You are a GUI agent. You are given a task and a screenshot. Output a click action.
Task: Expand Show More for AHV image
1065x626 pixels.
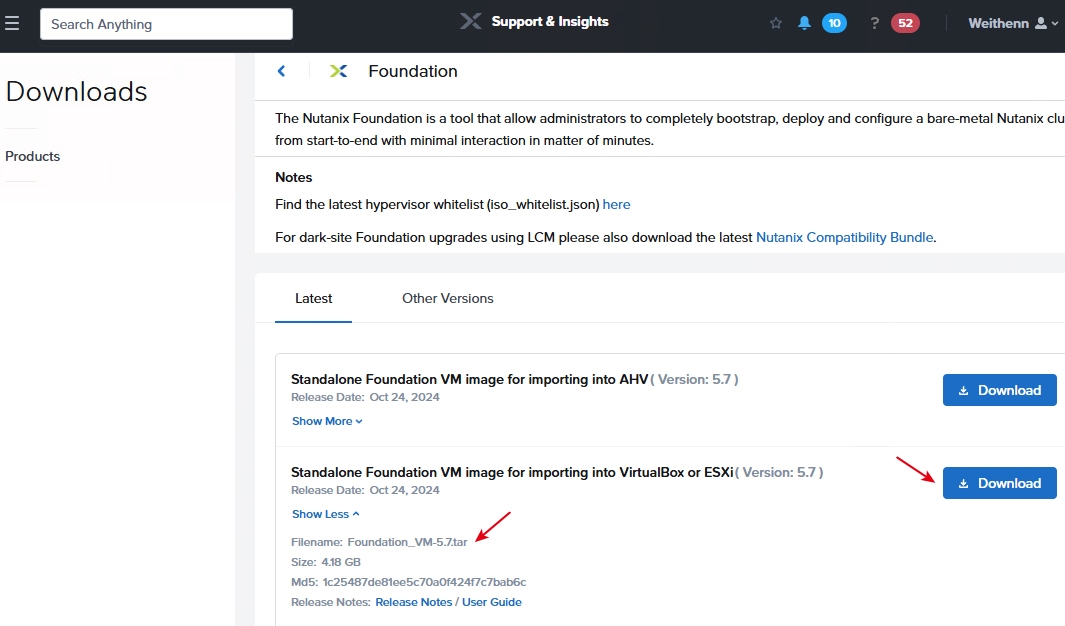[x=327, y=421]
